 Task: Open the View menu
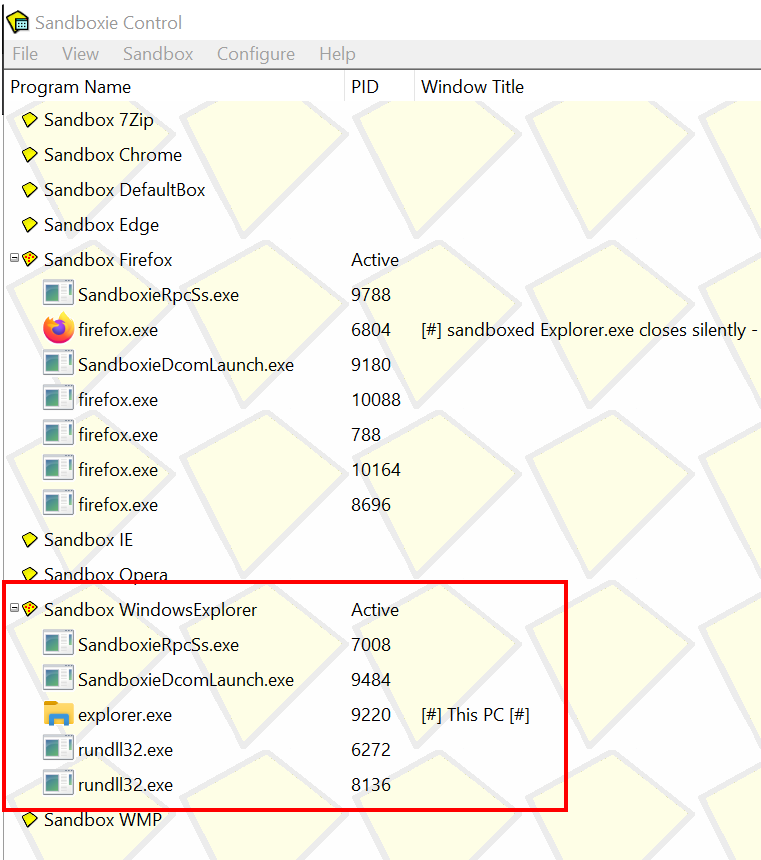click(80, 54)
